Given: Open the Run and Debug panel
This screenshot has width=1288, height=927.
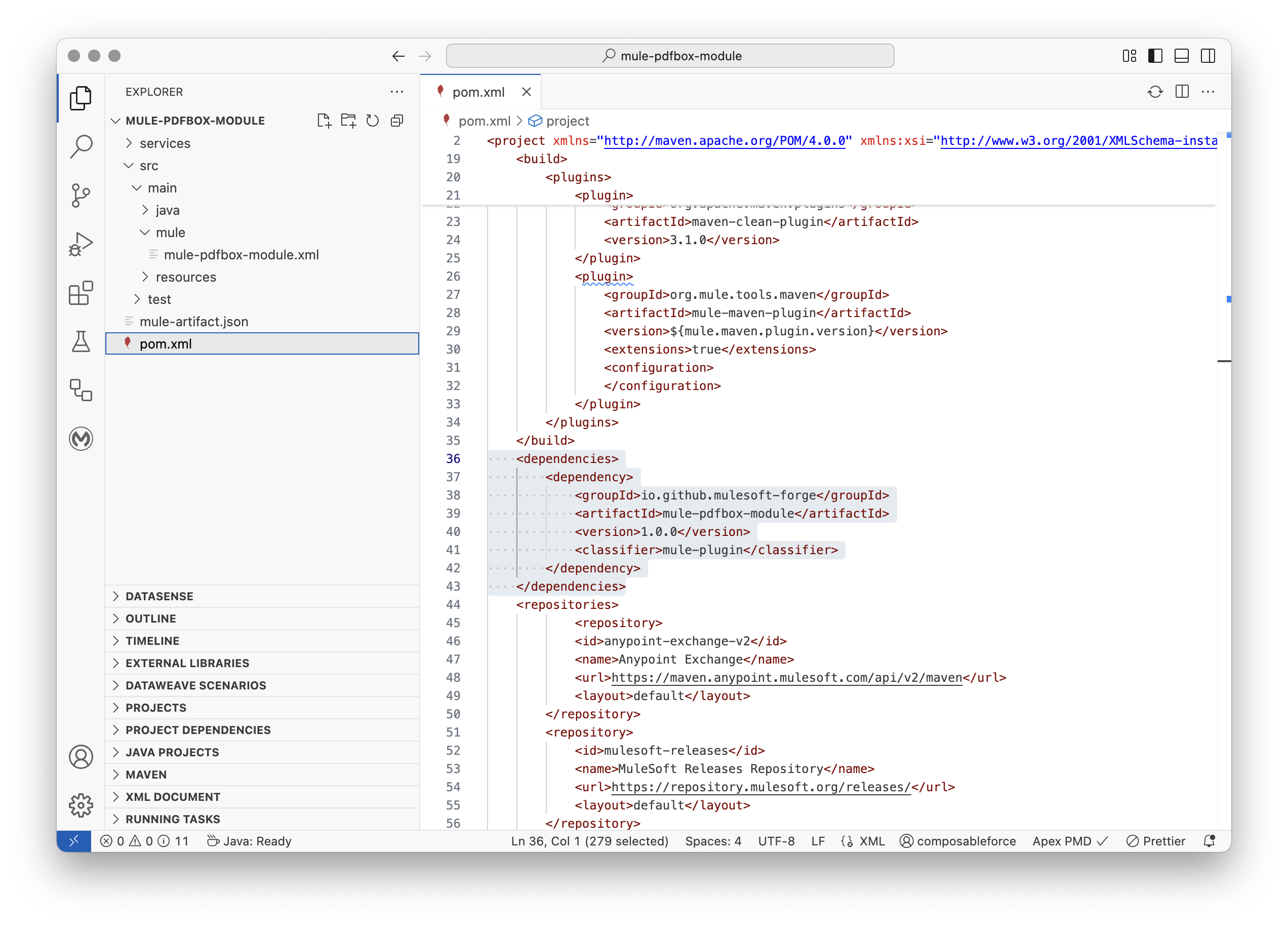Looking at the screenshot, I should pos(80,244).
